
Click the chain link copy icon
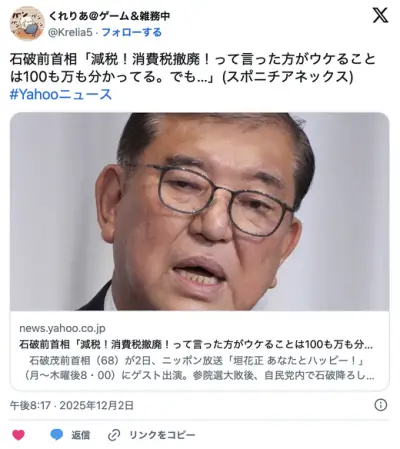[x=114, y=435]
